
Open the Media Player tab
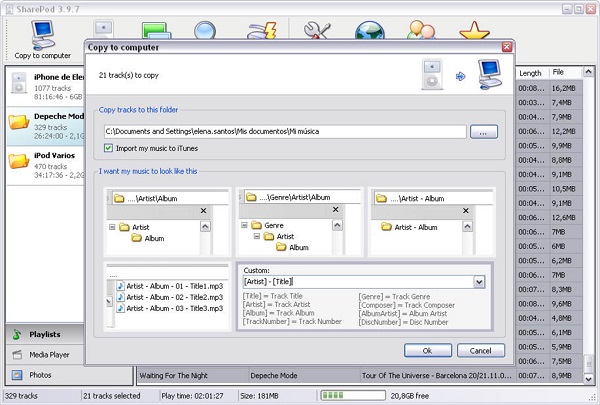[x=45, y=354]
